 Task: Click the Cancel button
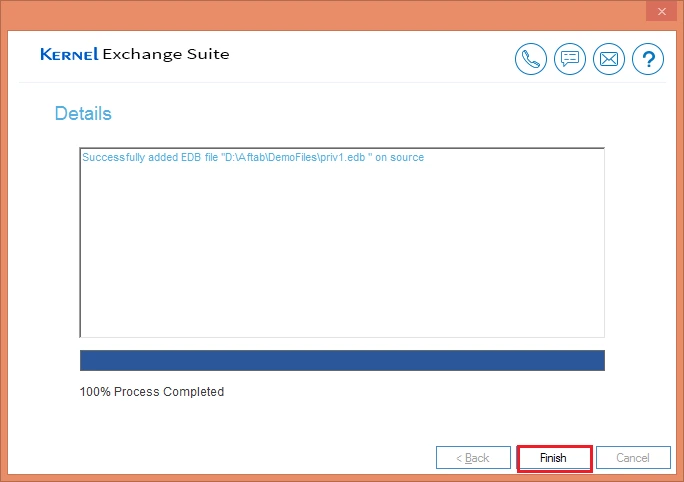[633, 458]
